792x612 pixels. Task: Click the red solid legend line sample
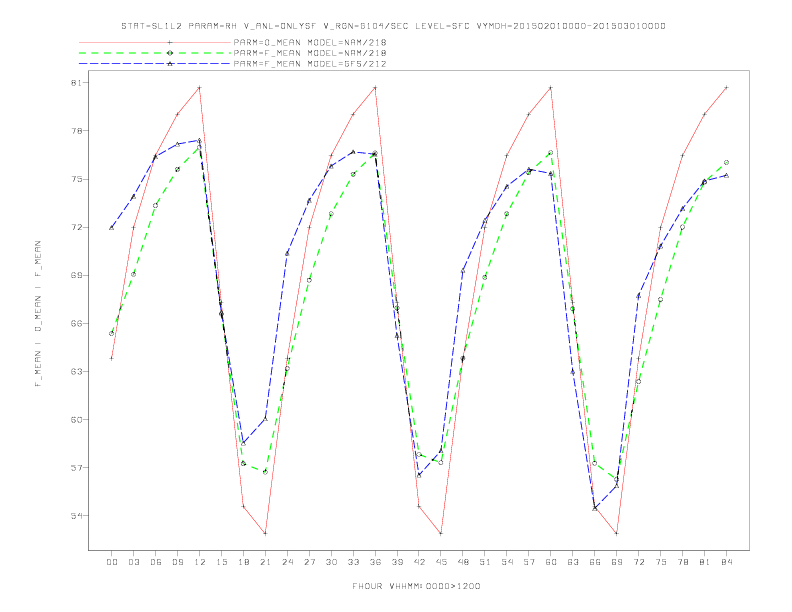coord(155,42)
